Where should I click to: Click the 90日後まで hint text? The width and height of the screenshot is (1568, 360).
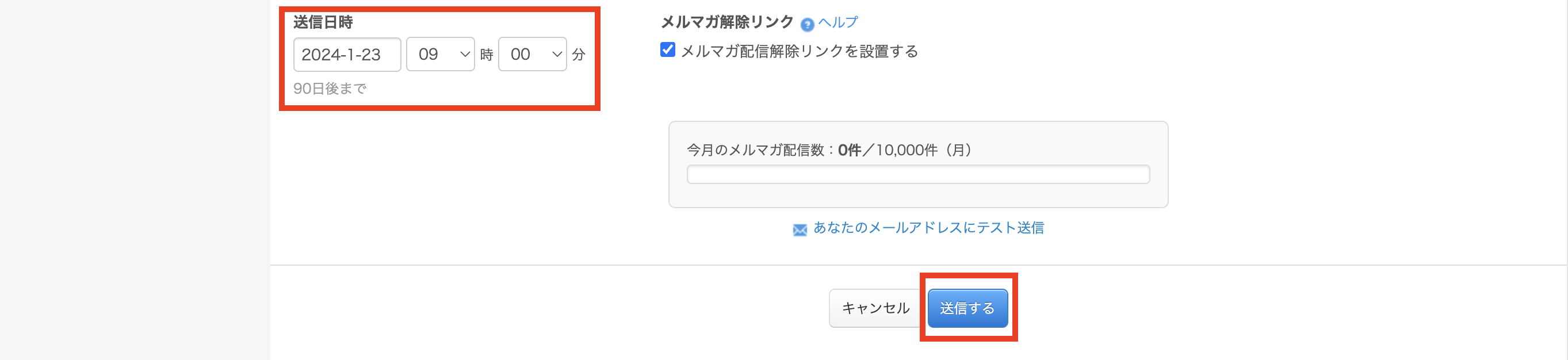[330, 89]
